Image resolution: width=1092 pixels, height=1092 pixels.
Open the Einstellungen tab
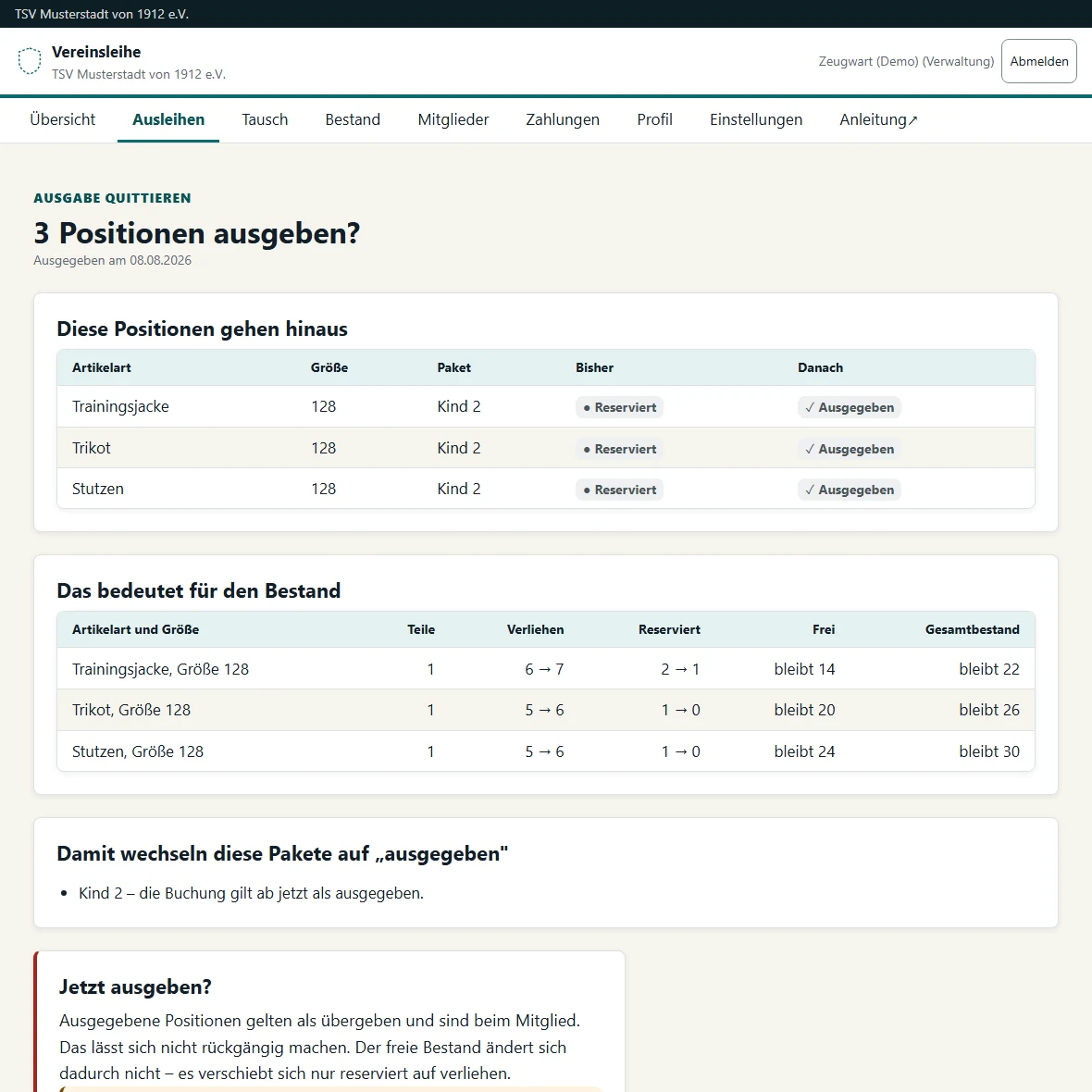click(x=756, y=119)
